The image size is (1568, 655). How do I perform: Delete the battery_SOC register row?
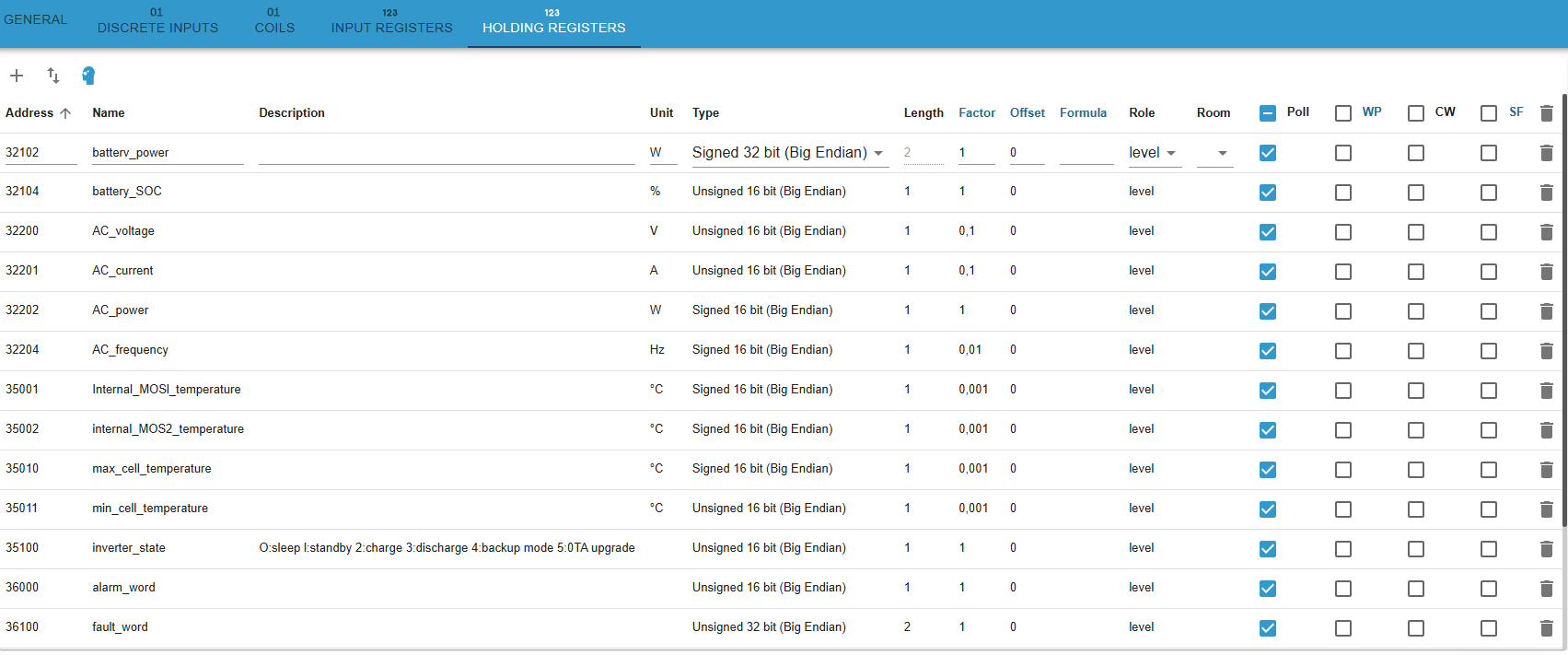(1546, 193)
